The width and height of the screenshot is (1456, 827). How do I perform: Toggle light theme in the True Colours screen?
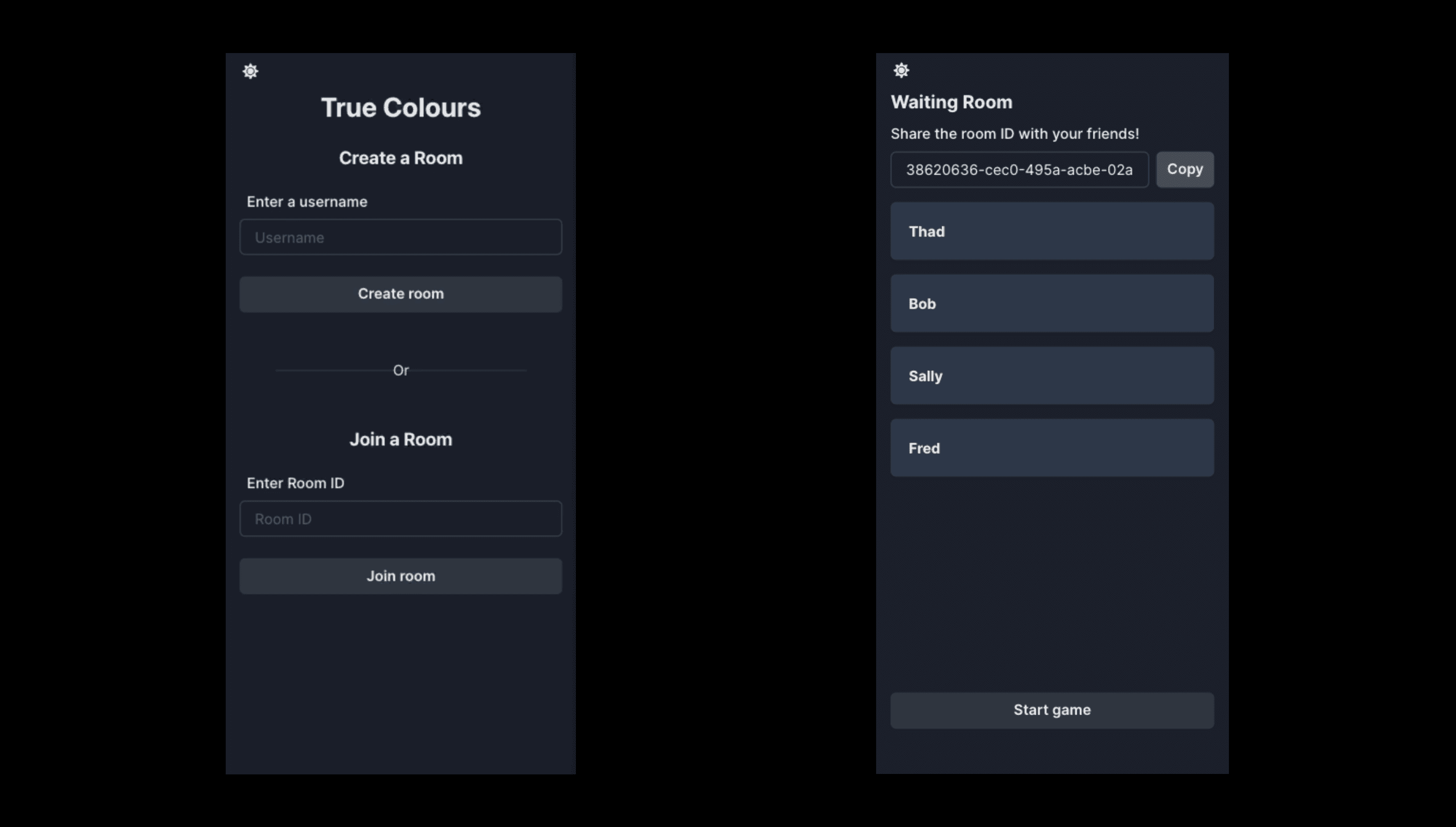click(250, 71)
